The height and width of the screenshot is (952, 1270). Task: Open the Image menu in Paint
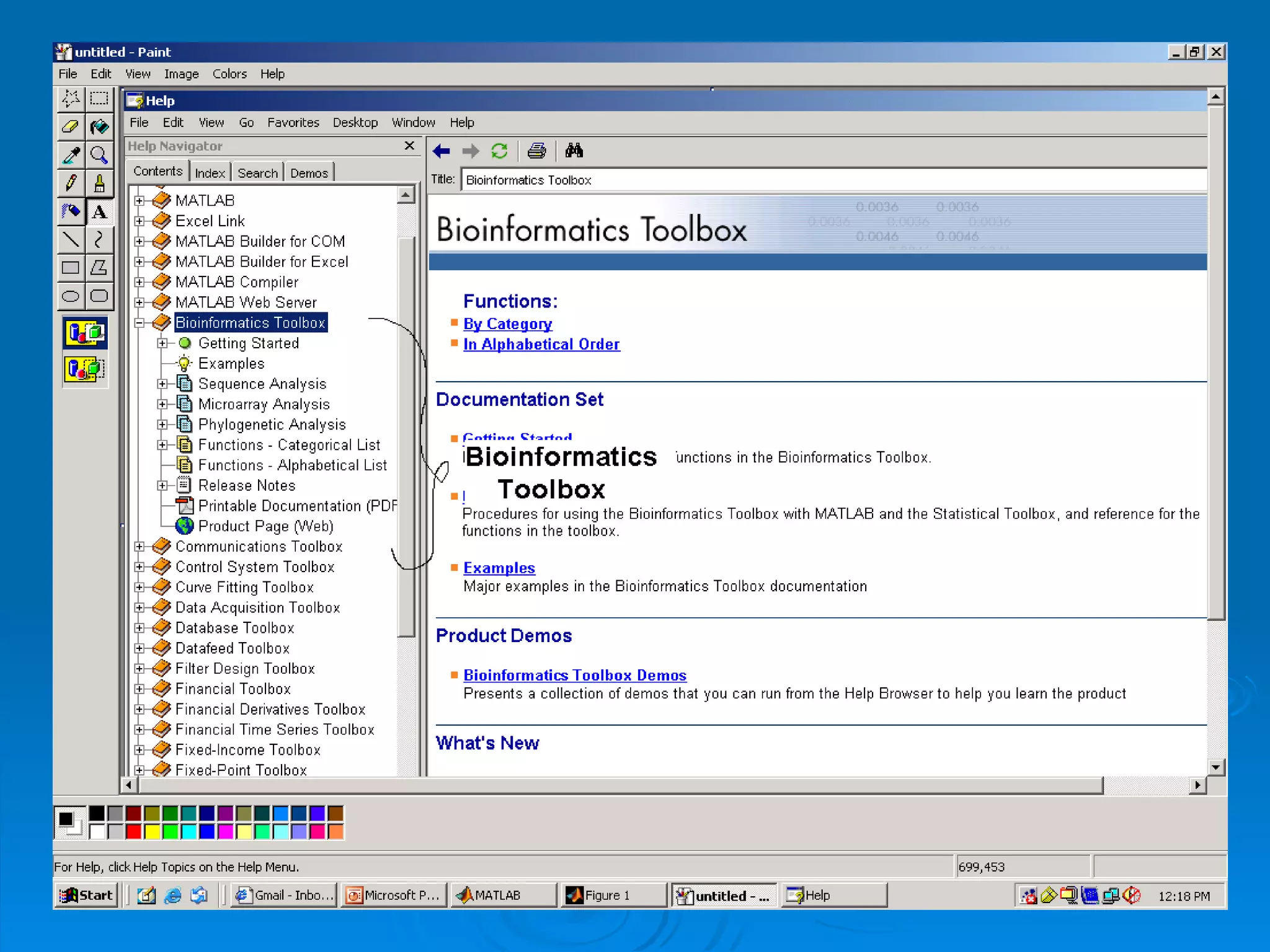click(x=181, y=74)
